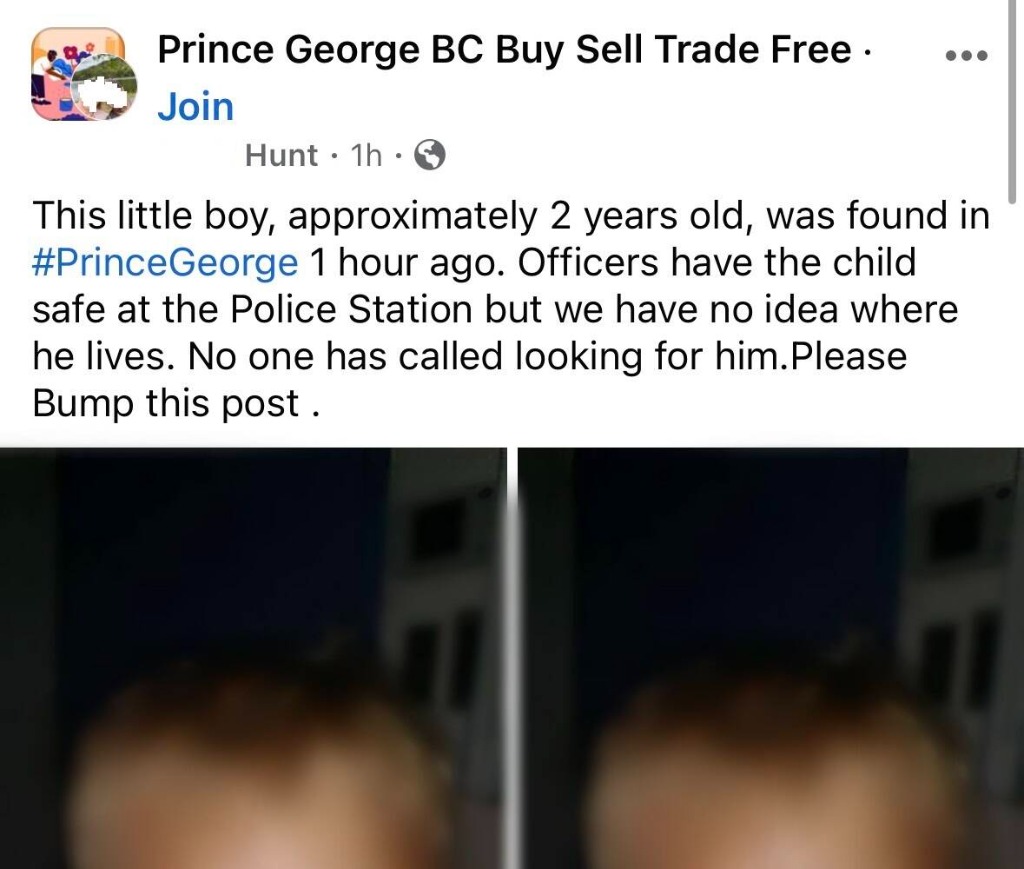Screen dimensions: 1024x869
Task: View the profile of poster Hunt
Action: [281, 155]
